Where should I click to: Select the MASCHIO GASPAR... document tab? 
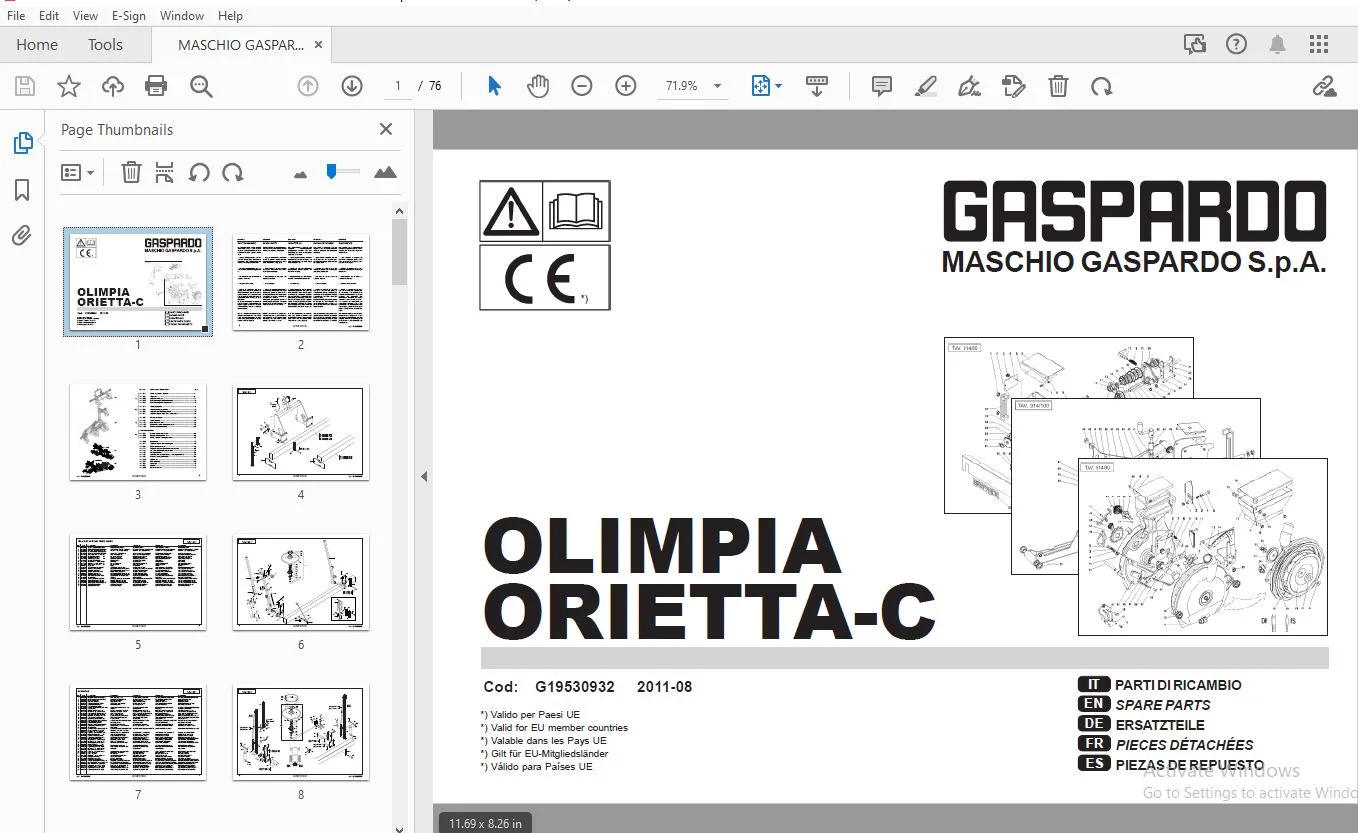[241, 44]
